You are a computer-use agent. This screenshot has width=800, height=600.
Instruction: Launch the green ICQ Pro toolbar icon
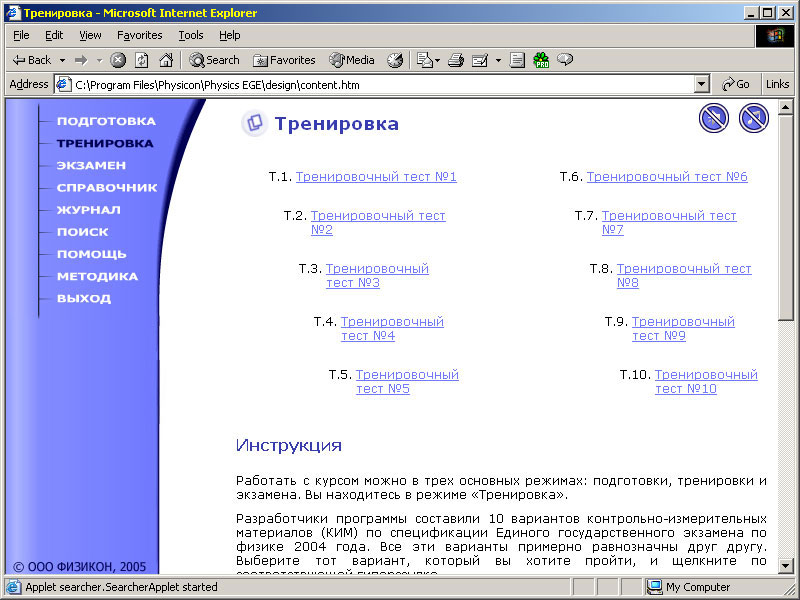pos(541,60)
